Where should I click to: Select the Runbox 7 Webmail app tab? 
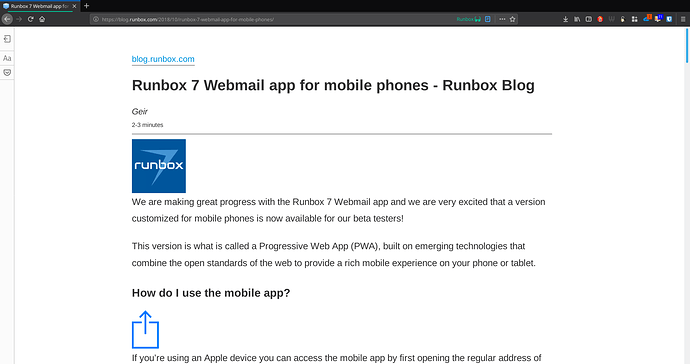(x=40, y=6)
